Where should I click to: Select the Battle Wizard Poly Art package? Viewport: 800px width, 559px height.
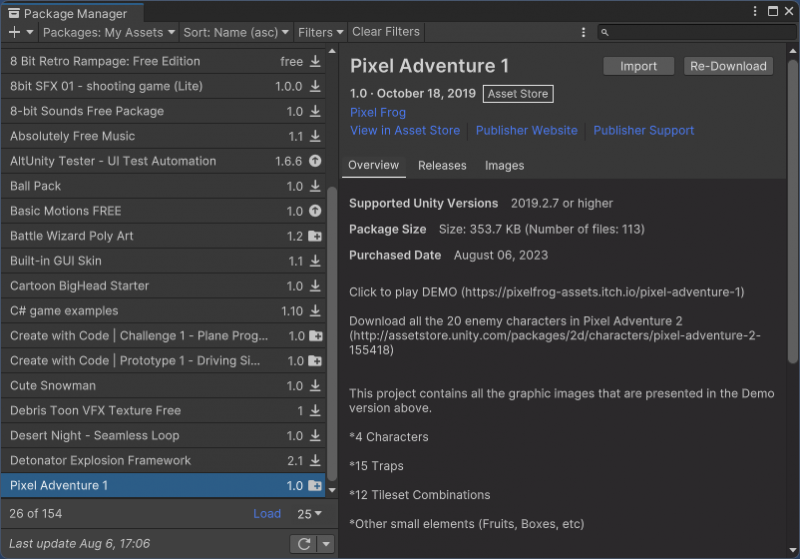[x=163, y=236]
